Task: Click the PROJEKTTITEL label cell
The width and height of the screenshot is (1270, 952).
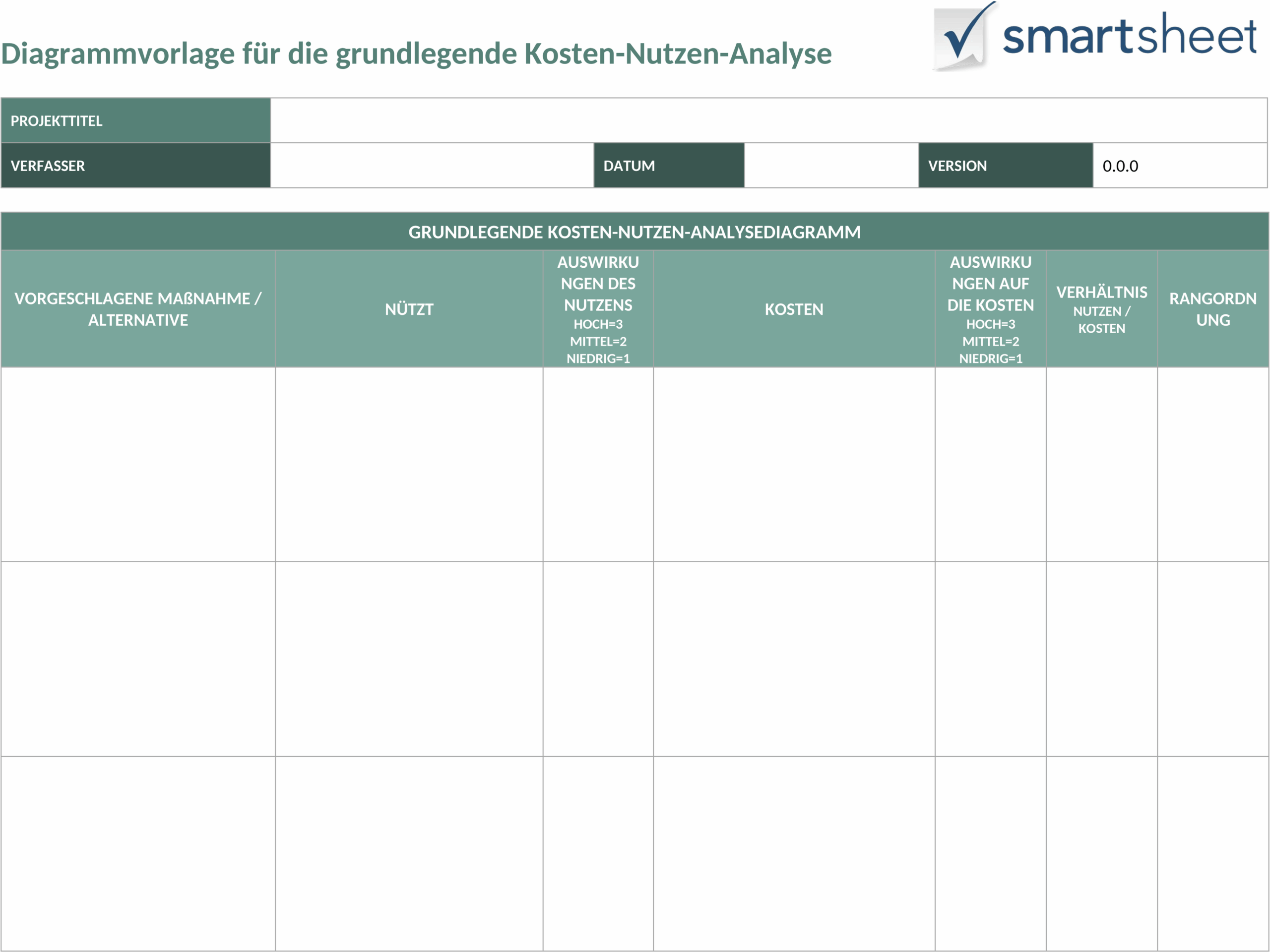Action: [135, 120]
